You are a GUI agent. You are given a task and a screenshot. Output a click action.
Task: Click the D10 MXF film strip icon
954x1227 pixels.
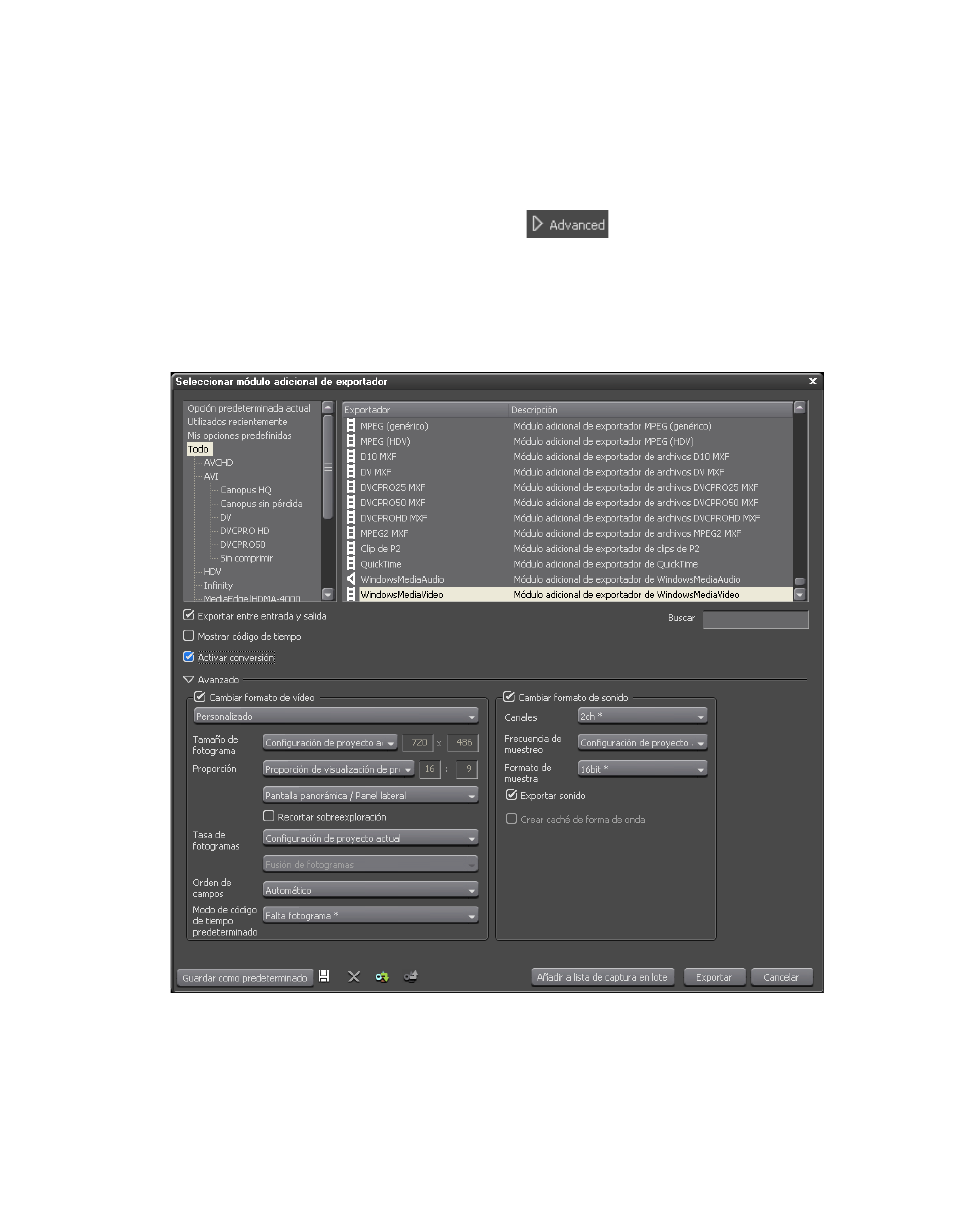click(x=351, y=456)
